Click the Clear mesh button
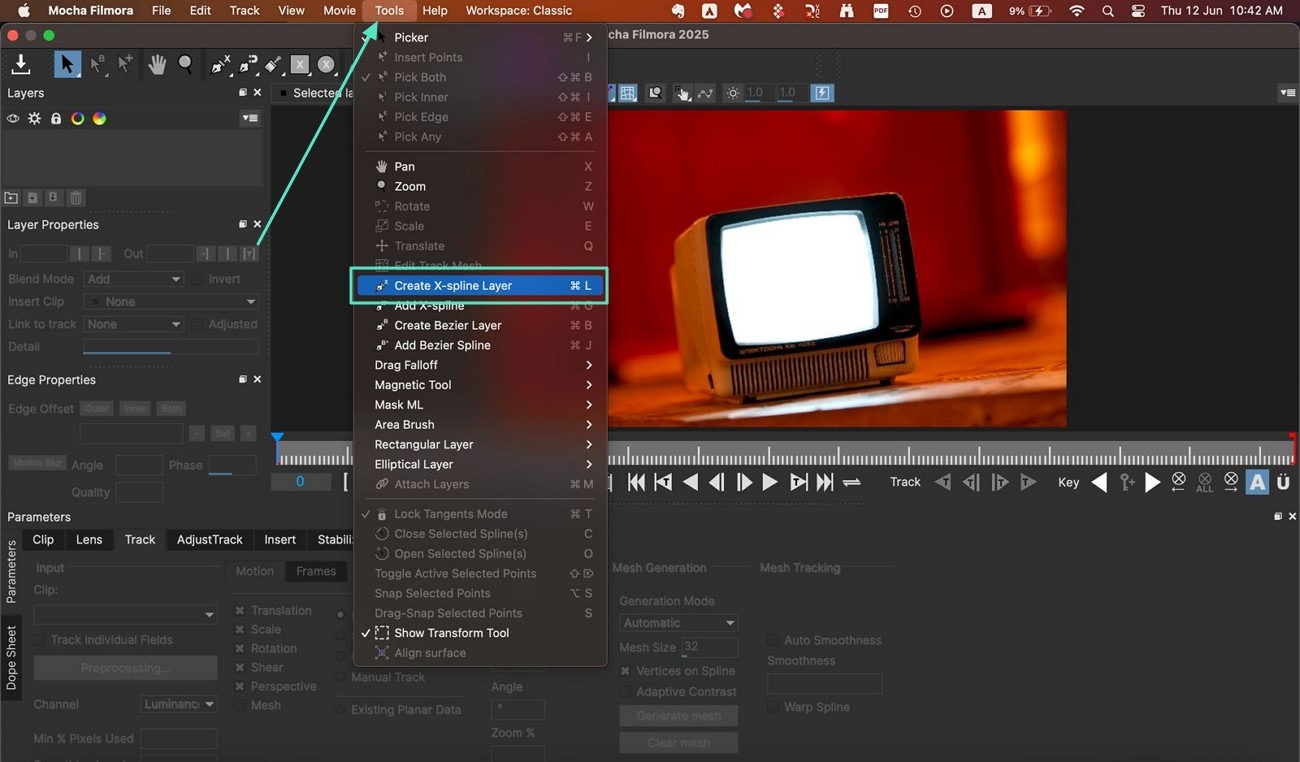 point(678,743)
